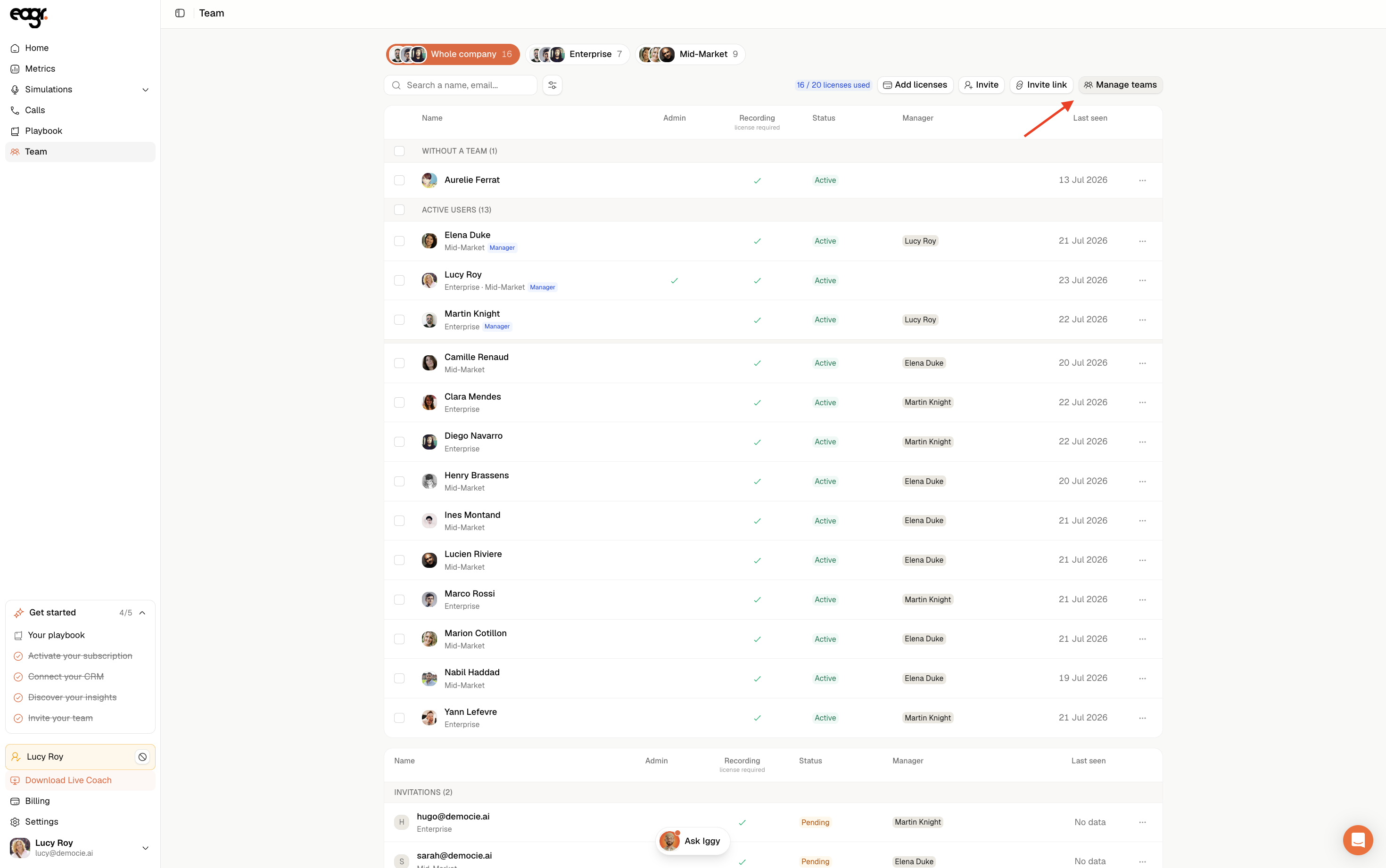Click Active status for Nabil Haddad
The image size is (1386, 868).
[825, 679]
